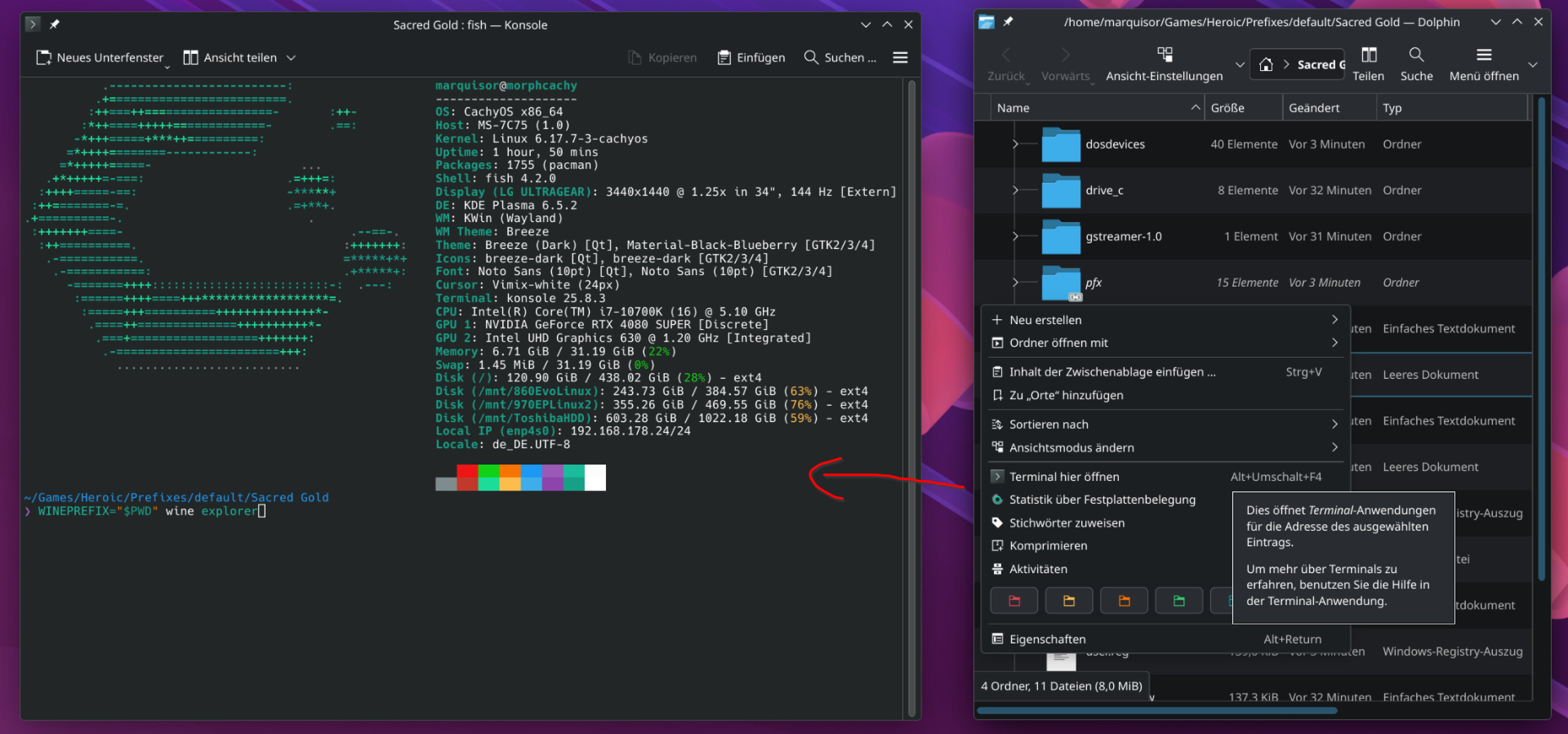The width and height of the screenshot is (1568, 734).
Task: Expand the pfx folder tree arrow
Action: [x=1015, y=282]
